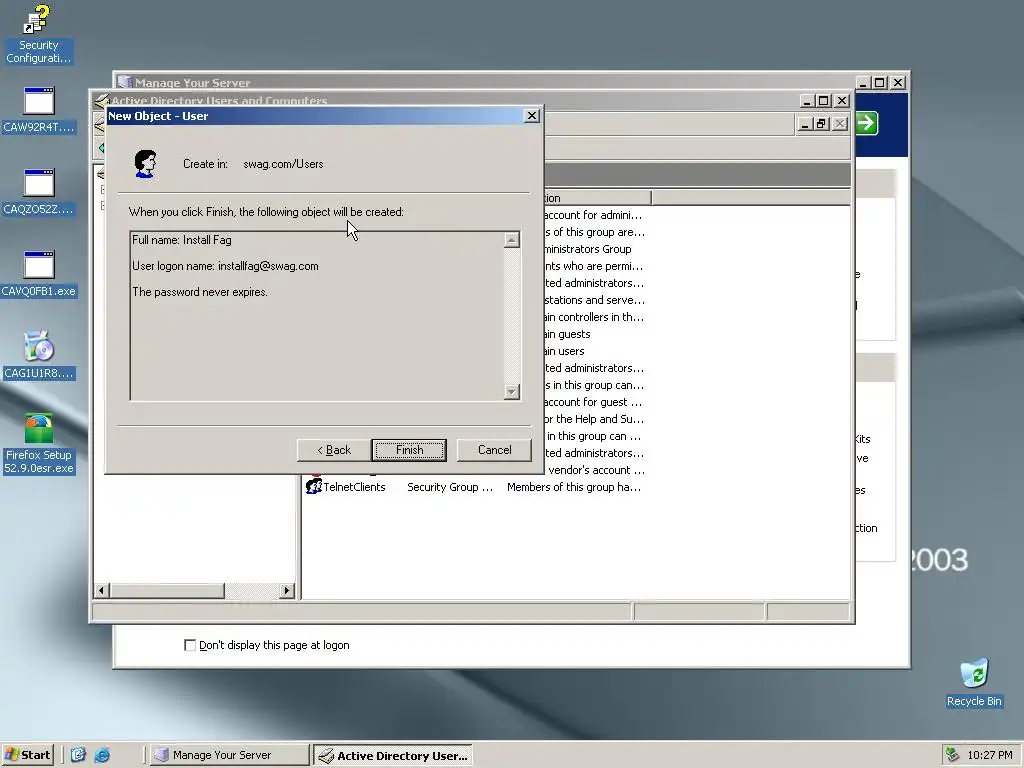
Task: Select 'The password never expires.' line
Action: (200, 292)
